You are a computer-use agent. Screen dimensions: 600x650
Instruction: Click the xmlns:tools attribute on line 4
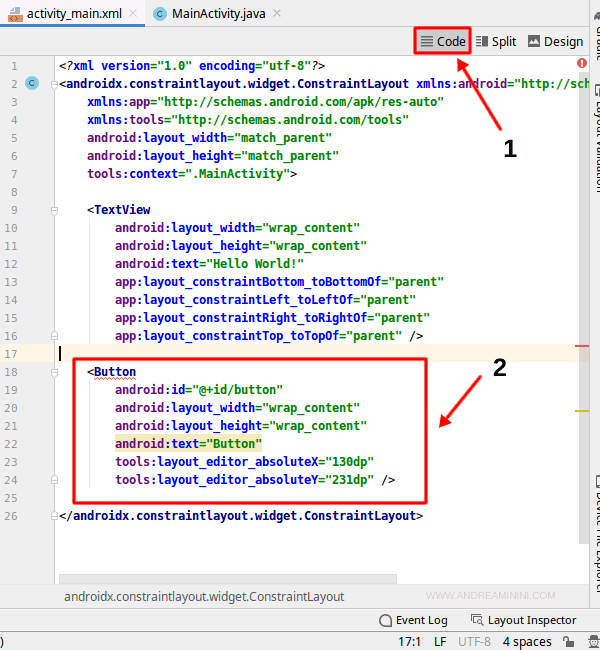coord(248,120)
